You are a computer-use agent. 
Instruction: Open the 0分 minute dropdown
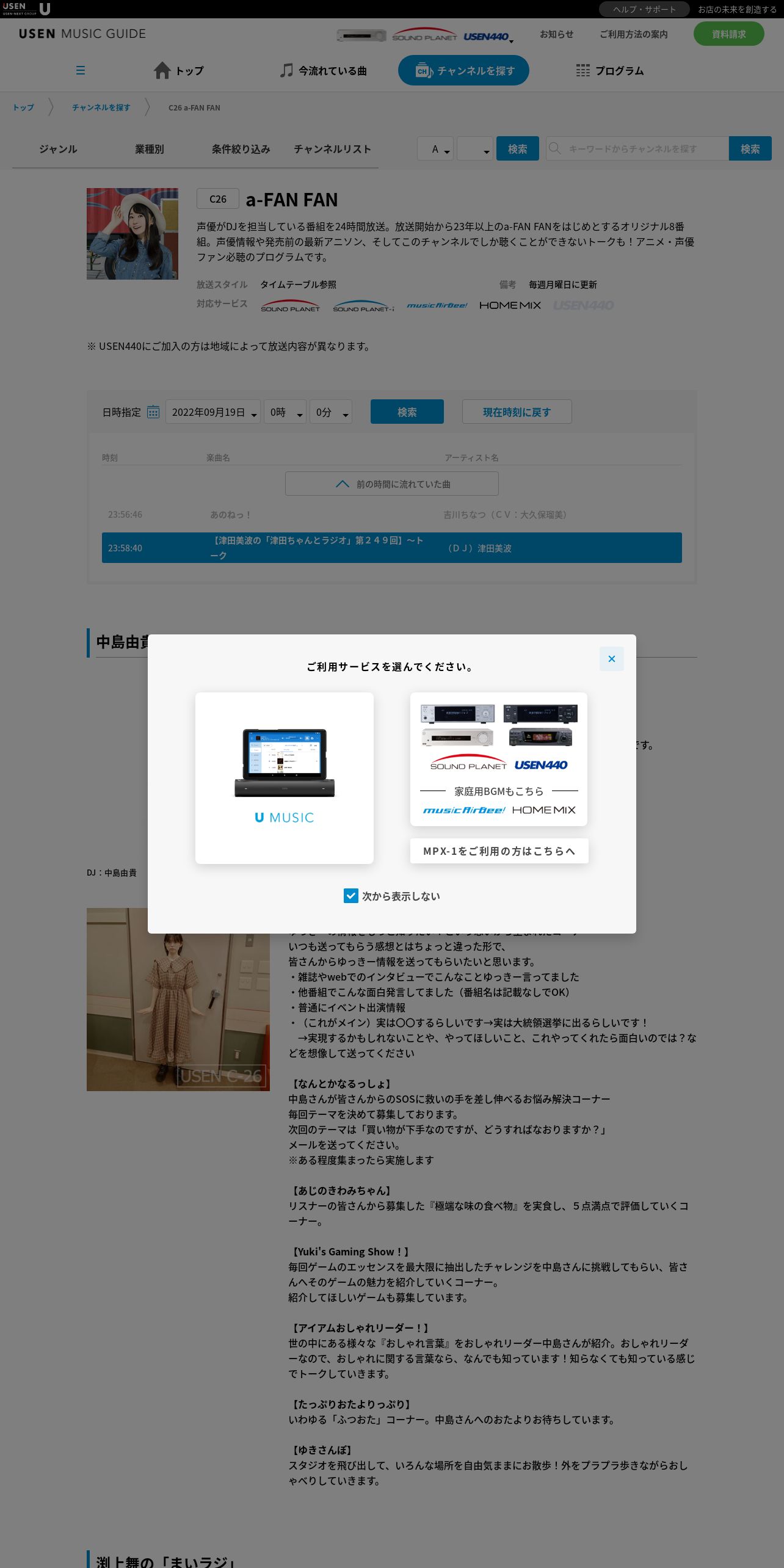pyautogui.click(x=331, y=412)
